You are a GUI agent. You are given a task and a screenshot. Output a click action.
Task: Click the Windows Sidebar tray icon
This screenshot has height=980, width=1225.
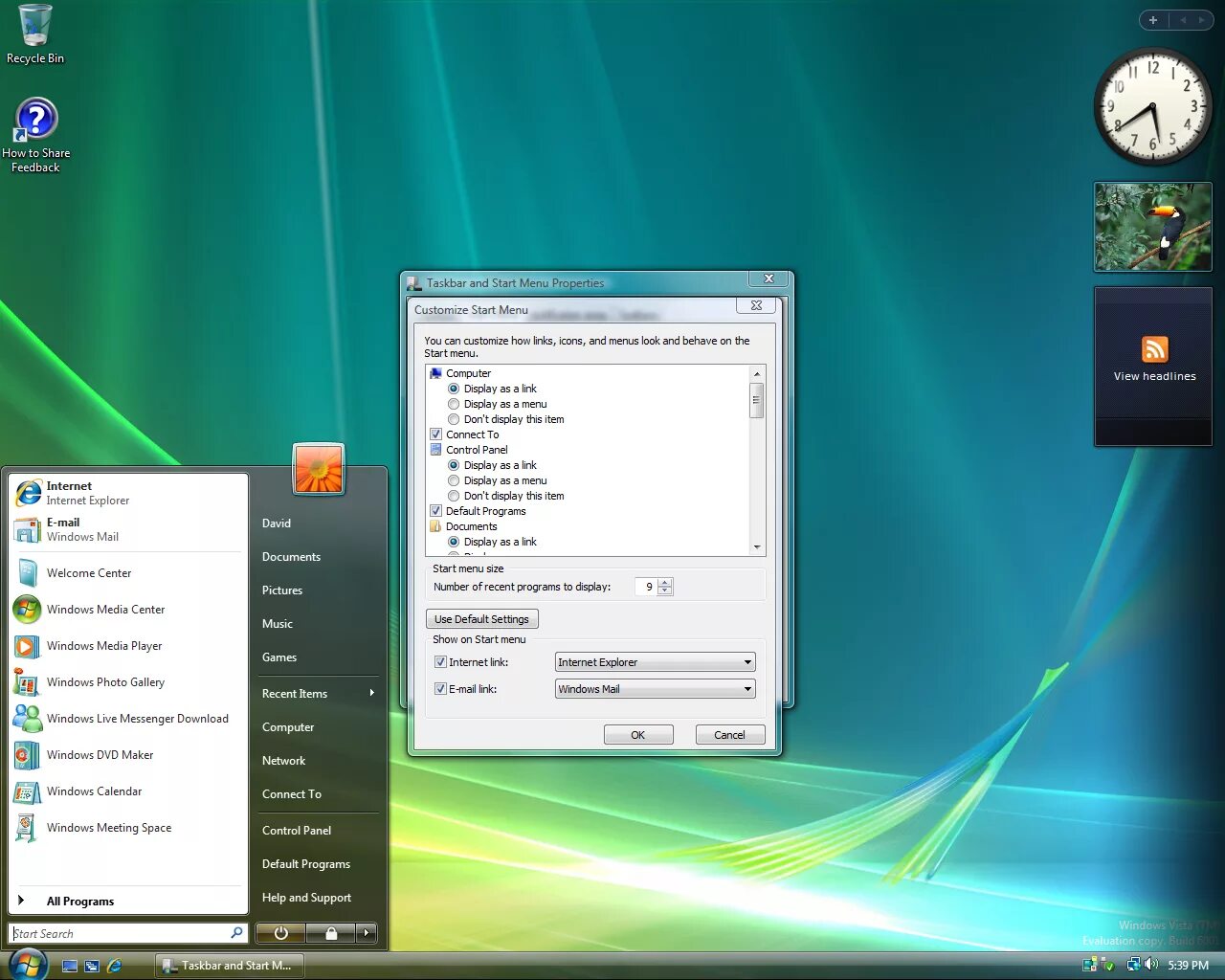(1089, 965)
